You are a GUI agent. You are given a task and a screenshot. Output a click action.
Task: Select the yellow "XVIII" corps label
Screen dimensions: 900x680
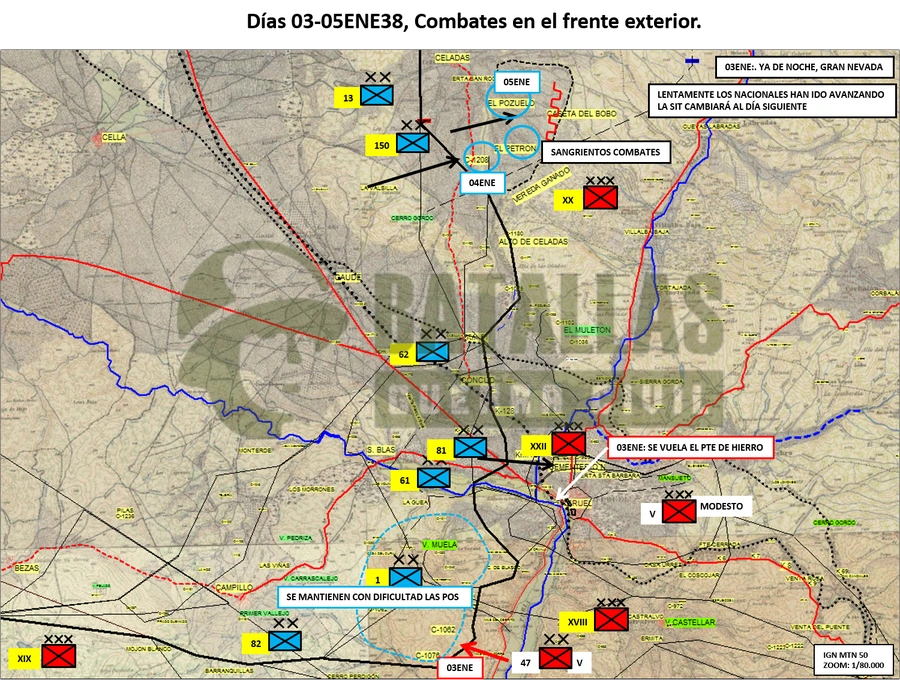pos(577,622)
